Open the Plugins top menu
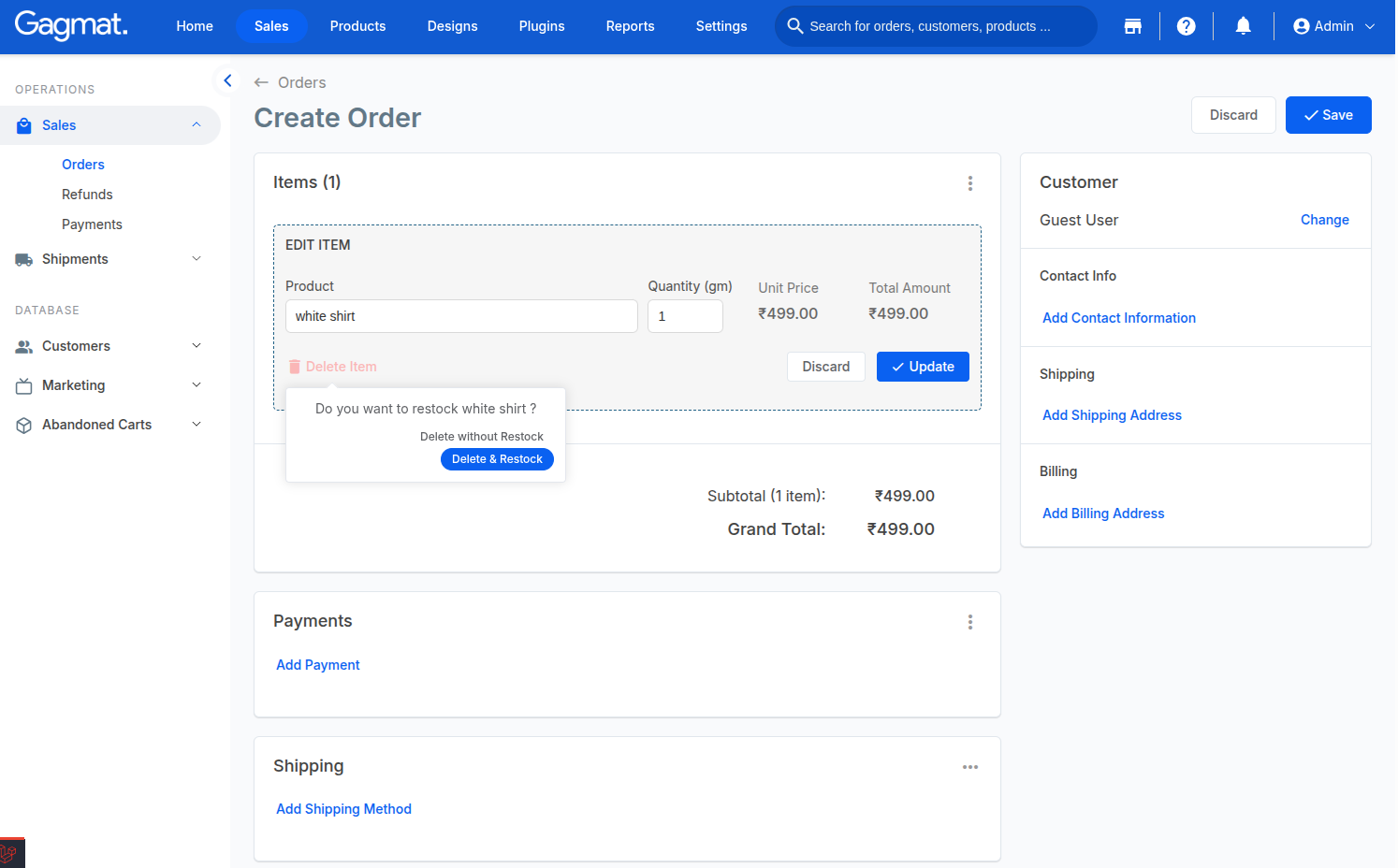1398x868 pixels. 542,26
